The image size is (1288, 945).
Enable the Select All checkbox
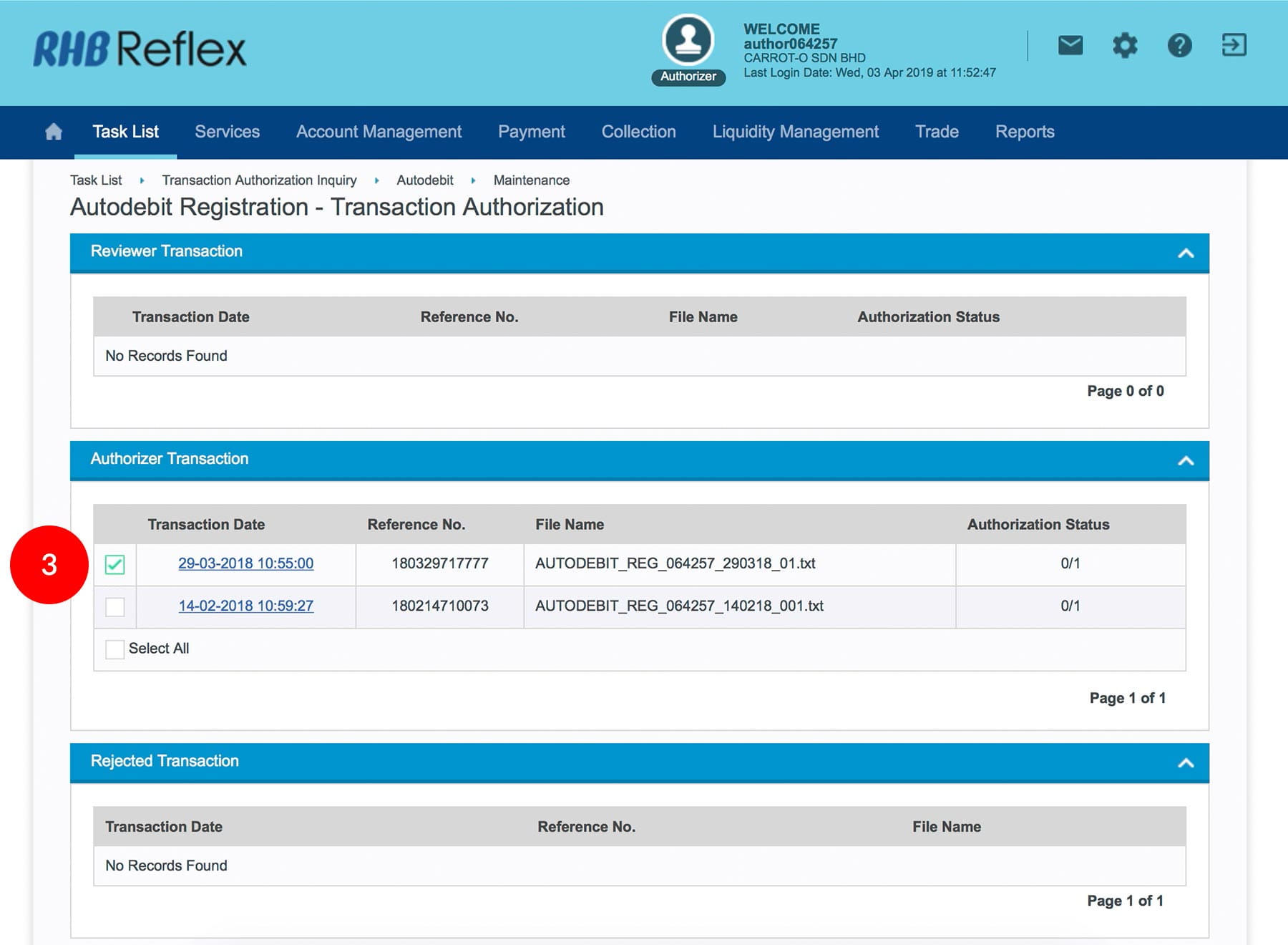[114, 649]
